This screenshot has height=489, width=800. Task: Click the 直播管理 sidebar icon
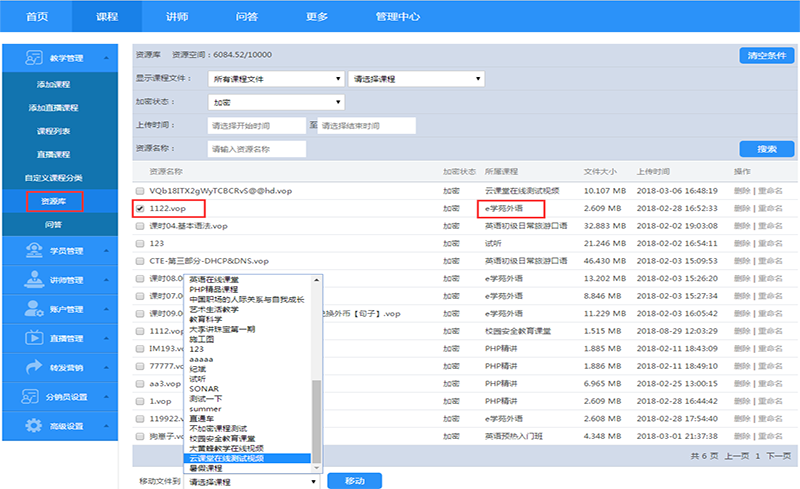(31, 338)
